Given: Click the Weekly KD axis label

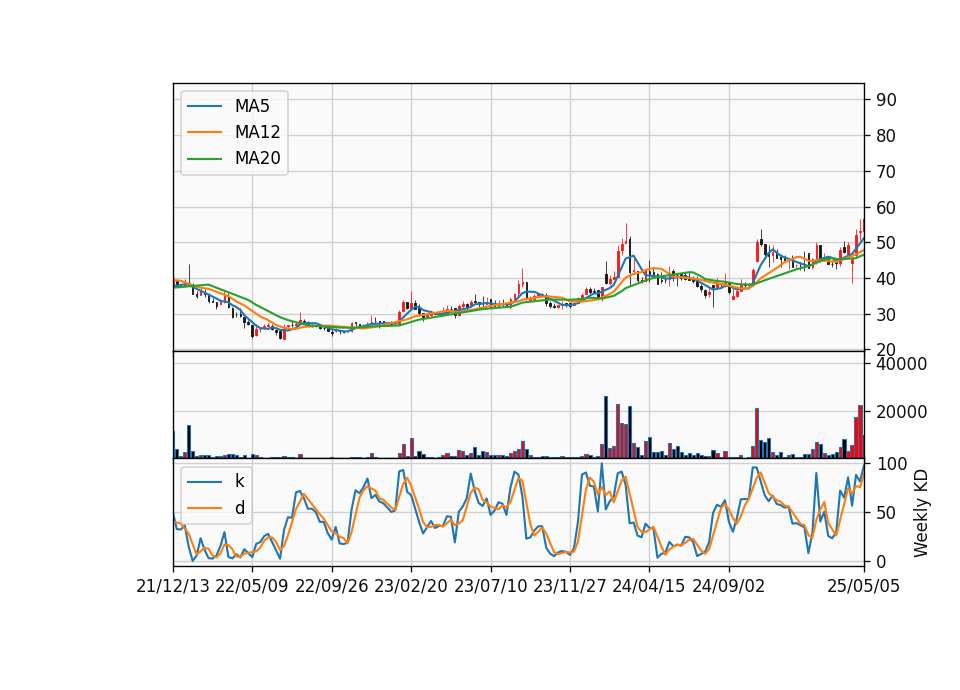Looking at the screenshot, I should pyautogui.click(x=920, y=513).
